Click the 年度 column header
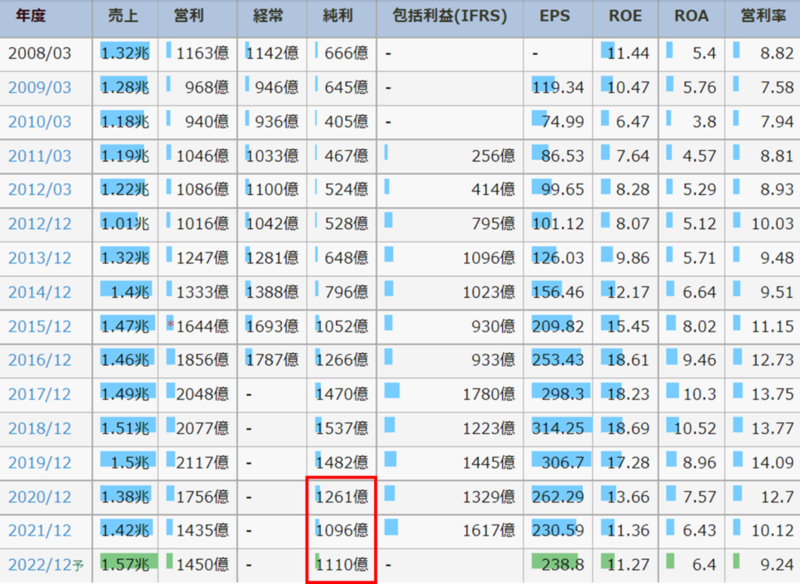The width and height of the screenshot is (800, 584). 31,16
